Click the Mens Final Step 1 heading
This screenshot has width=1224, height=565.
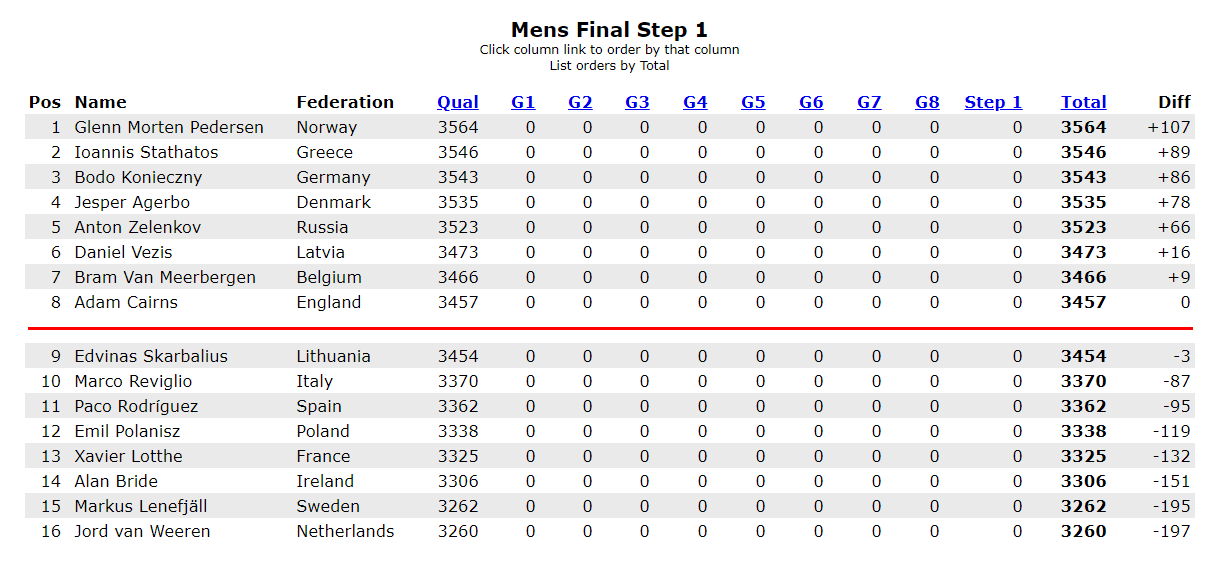point(609,30)
